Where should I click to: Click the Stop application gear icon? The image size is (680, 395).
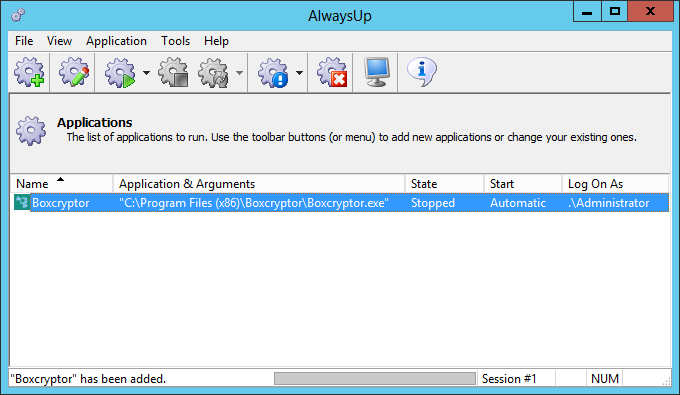[x=173, y=72]
